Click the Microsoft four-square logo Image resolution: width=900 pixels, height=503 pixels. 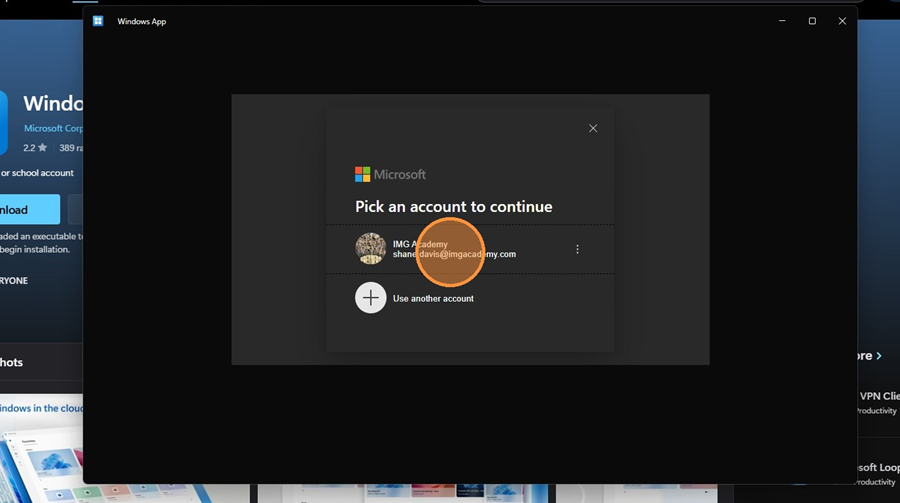(362, 174)
